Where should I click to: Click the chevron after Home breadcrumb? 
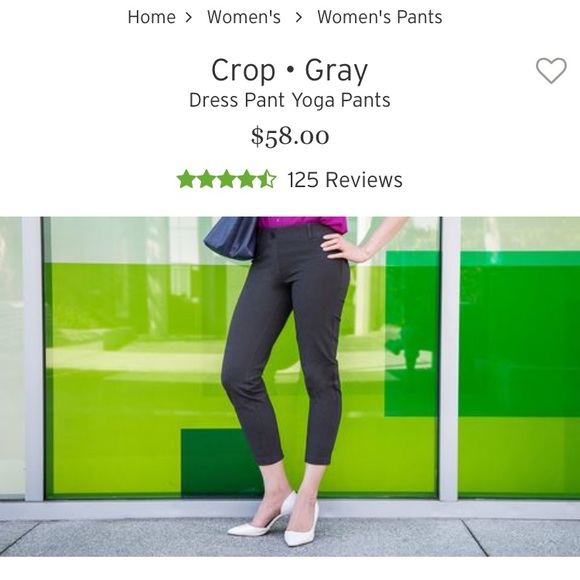click(189, 17)
